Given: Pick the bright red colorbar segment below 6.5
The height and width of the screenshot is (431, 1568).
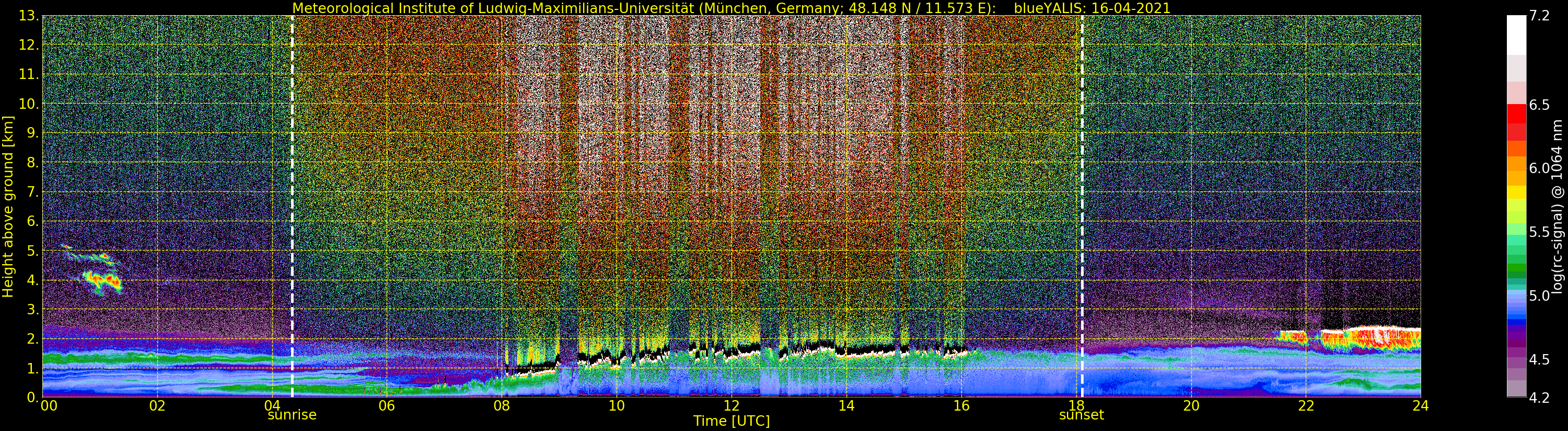Looking at the screenshot, I should (1516, 114).
